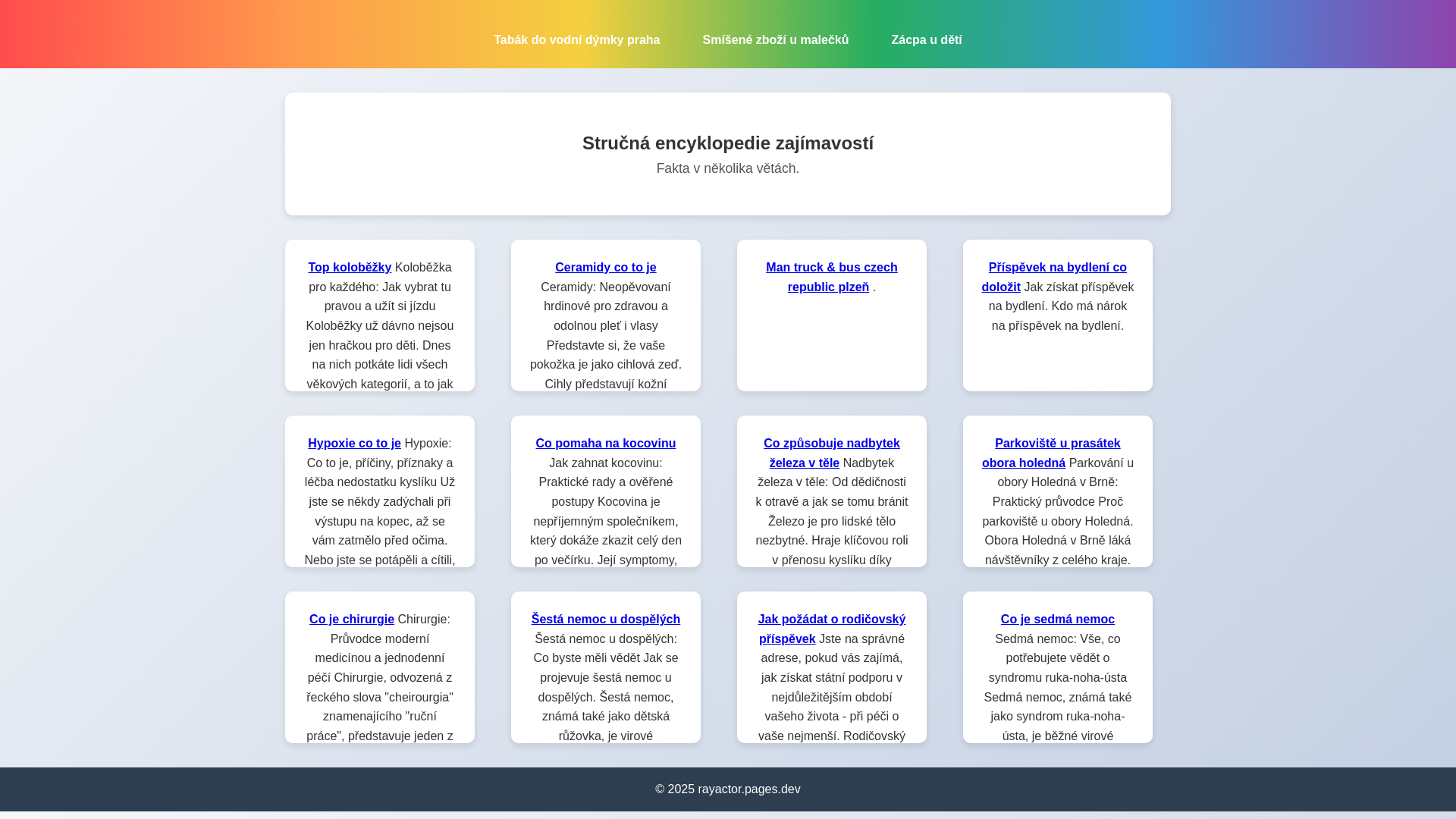Click 'Parkování u obory Holedná v Brně' description
Viewport: 1456px width, 819px height.
1058,512
